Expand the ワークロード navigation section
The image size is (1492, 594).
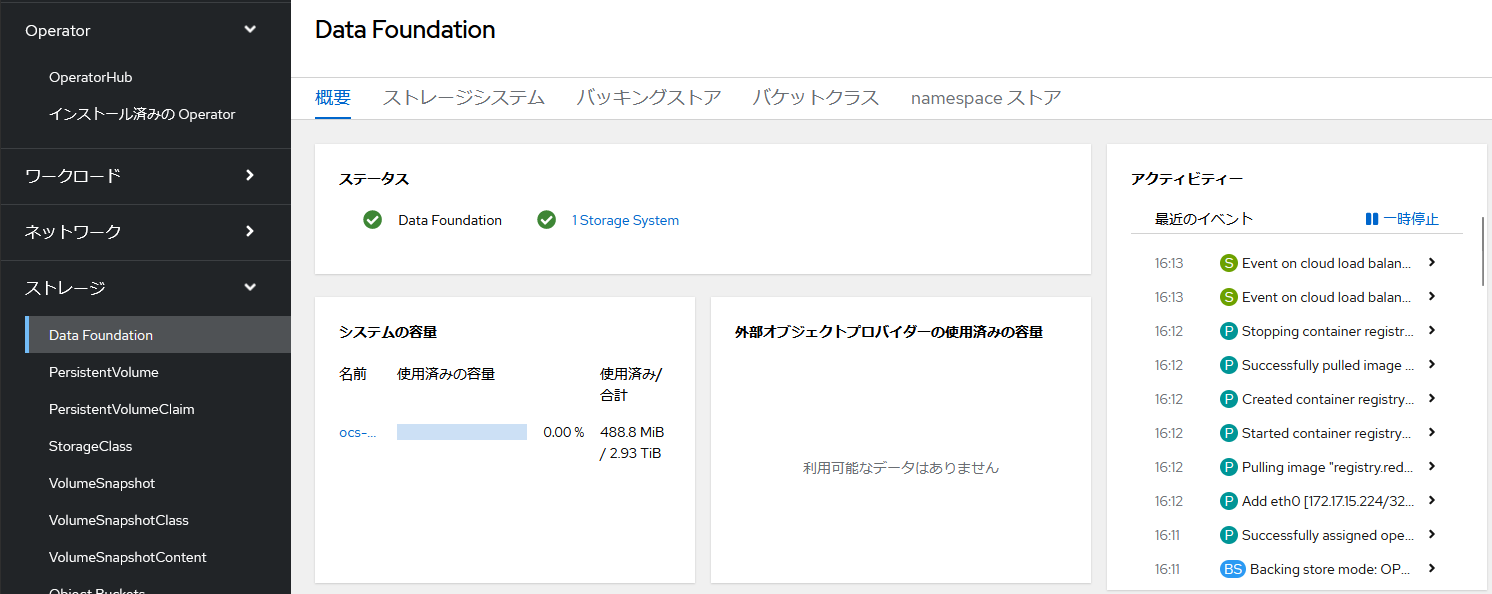click(145, 176)
